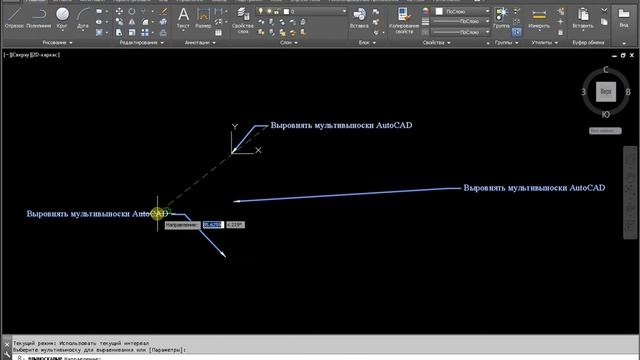The width and height of the screenshot is (640, 360).
Task: Select the Полилиния tool
Action: point(39,18)
